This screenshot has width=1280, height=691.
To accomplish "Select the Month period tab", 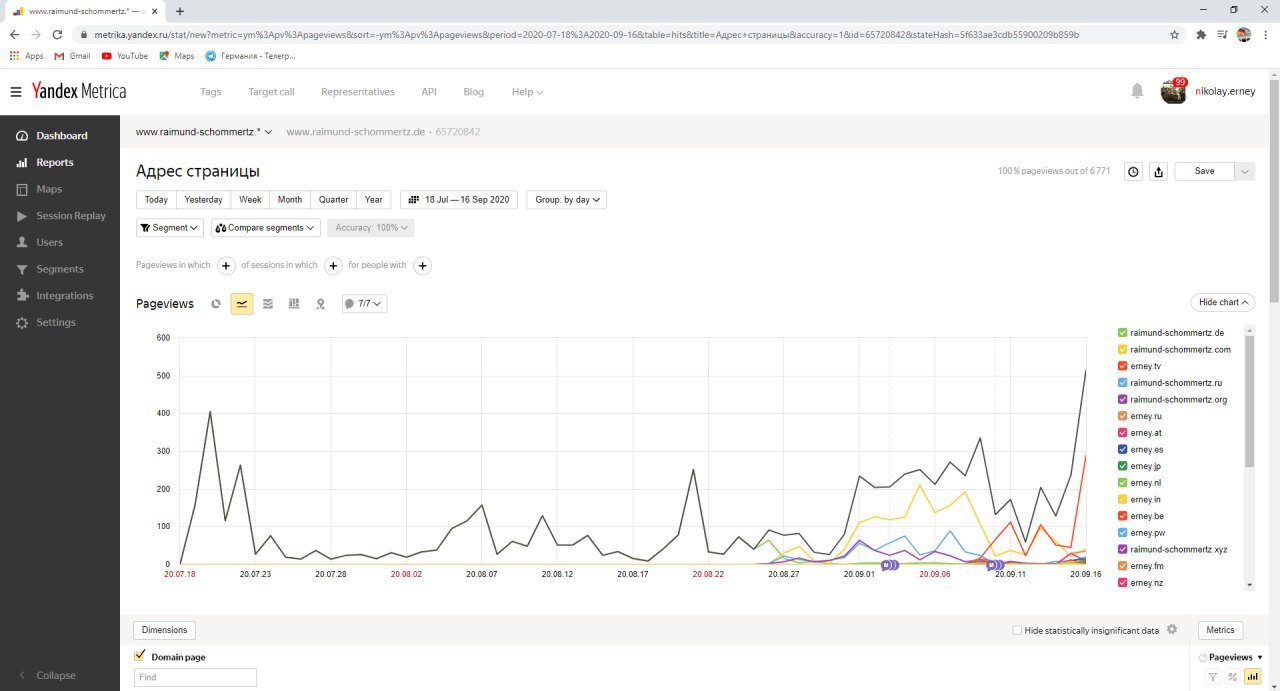I will [290, 199].
